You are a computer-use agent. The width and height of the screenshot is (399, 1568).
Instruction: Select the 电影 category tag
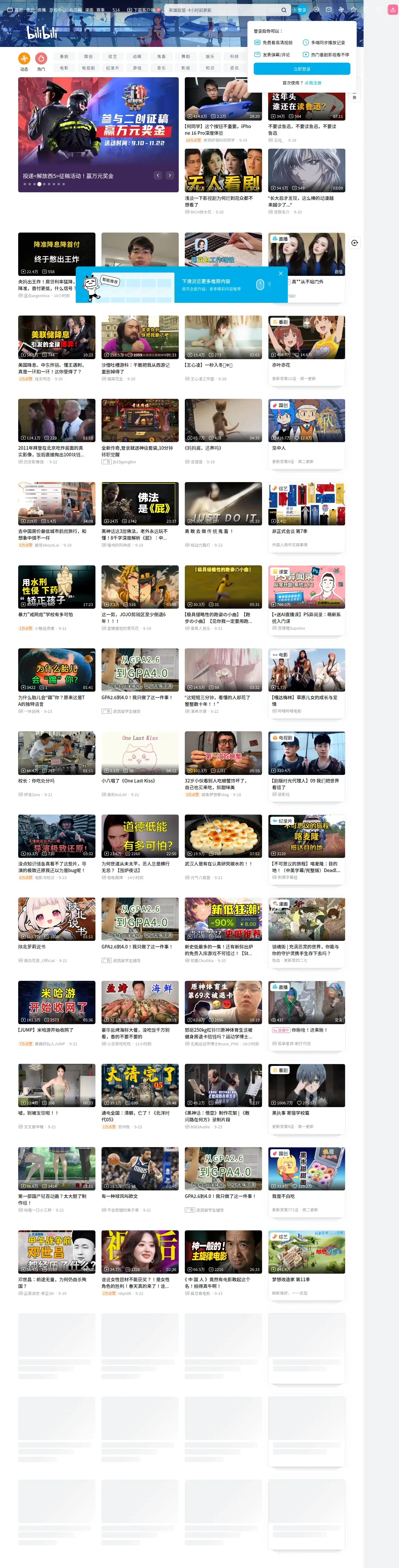click(x=64, y=68)
